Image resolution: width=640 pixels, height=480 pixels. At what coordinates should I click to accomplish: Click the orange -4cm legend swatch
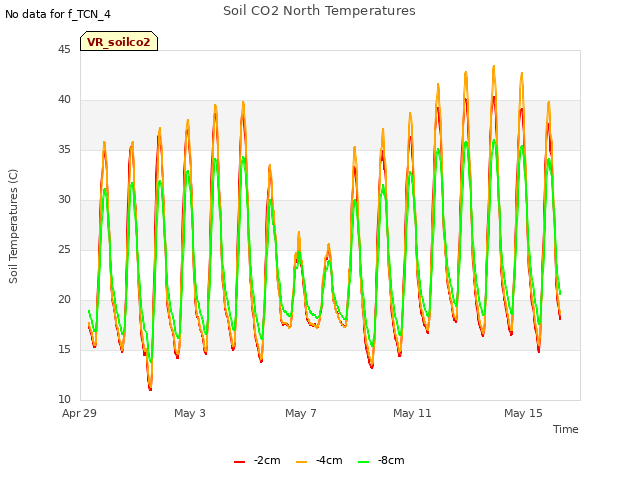pos(301,462)
